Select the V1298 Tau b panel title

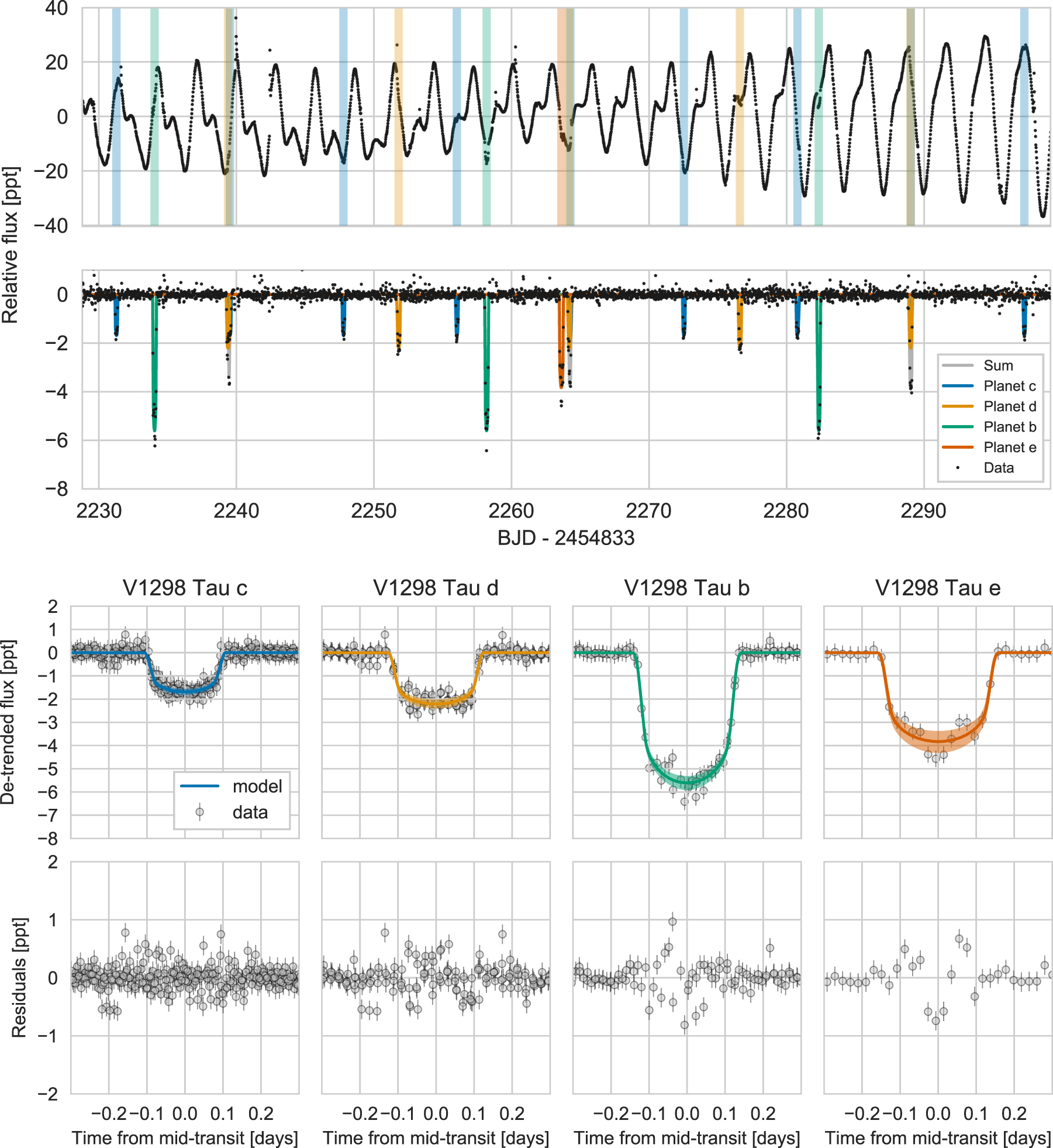[x=686, y=588]
